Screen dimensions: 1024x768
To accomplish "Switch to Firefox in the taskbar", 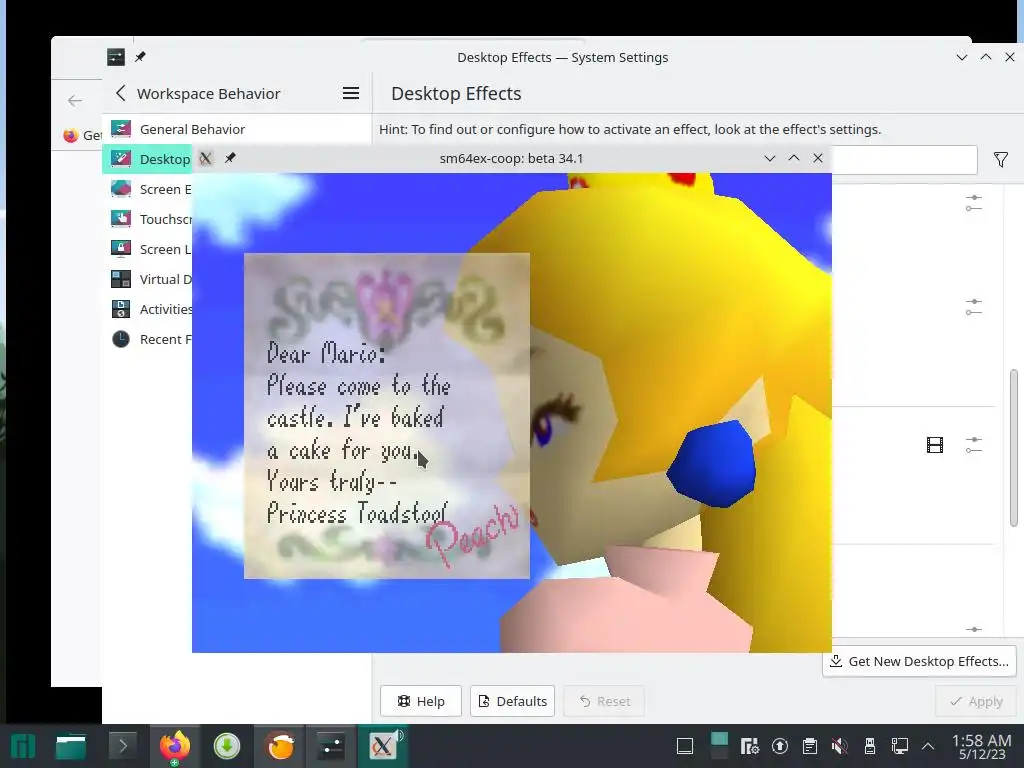I will [x=175, y=746].
